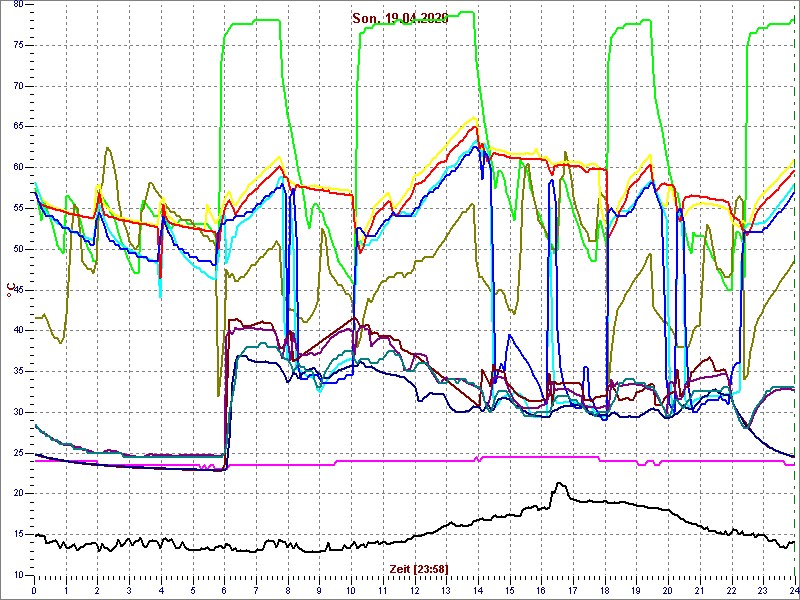
Task: Click hour 24 at the time axis end
Action: point(793,590)
